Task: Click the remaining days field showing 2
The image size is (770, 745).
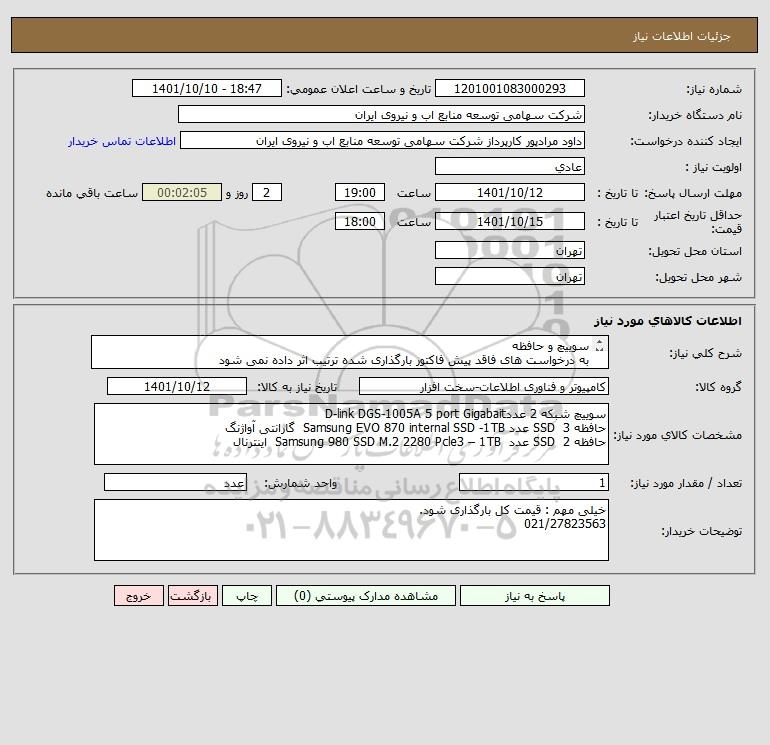Action: coord(267,193)
